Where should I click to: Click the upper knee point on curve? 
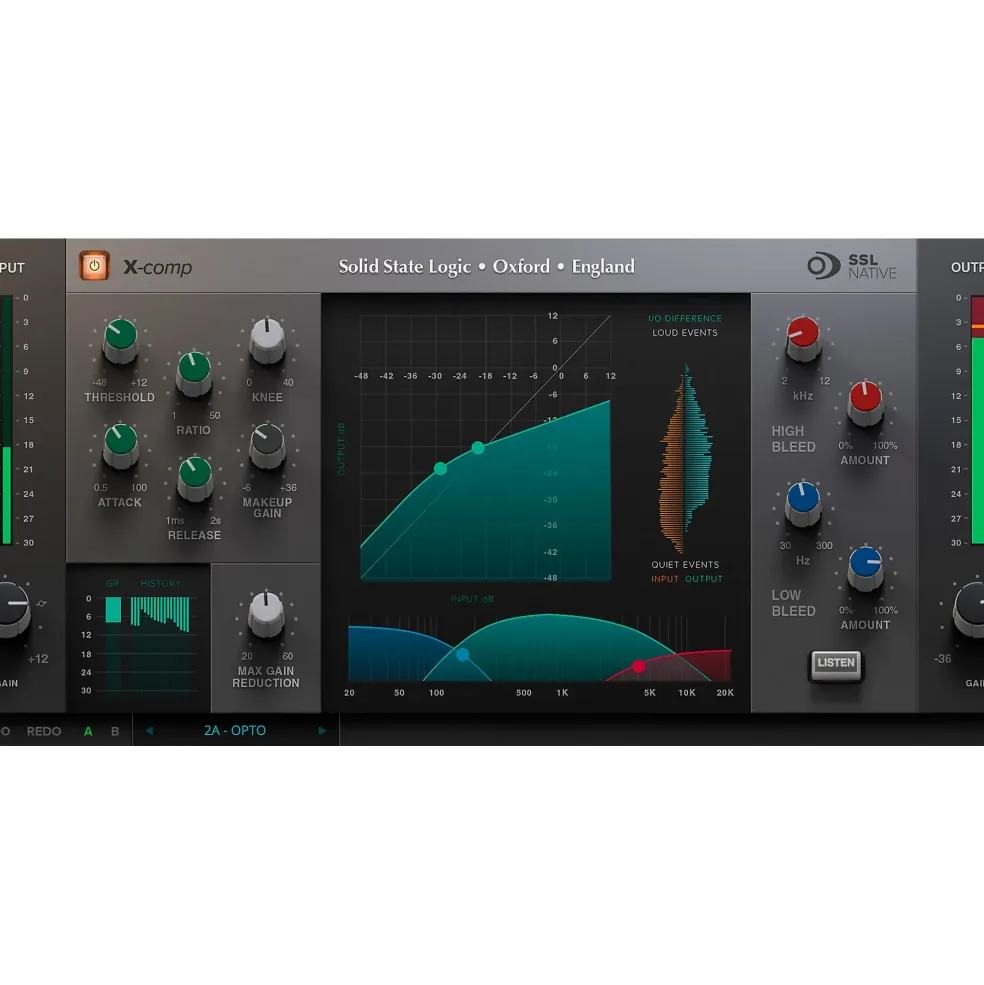(x=478, y=448)
